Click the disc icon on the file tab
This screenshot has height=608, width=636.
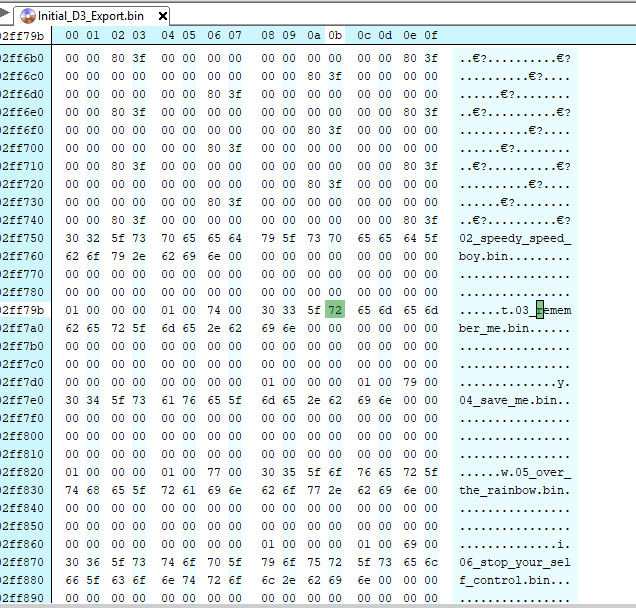(x=28, y=16)
